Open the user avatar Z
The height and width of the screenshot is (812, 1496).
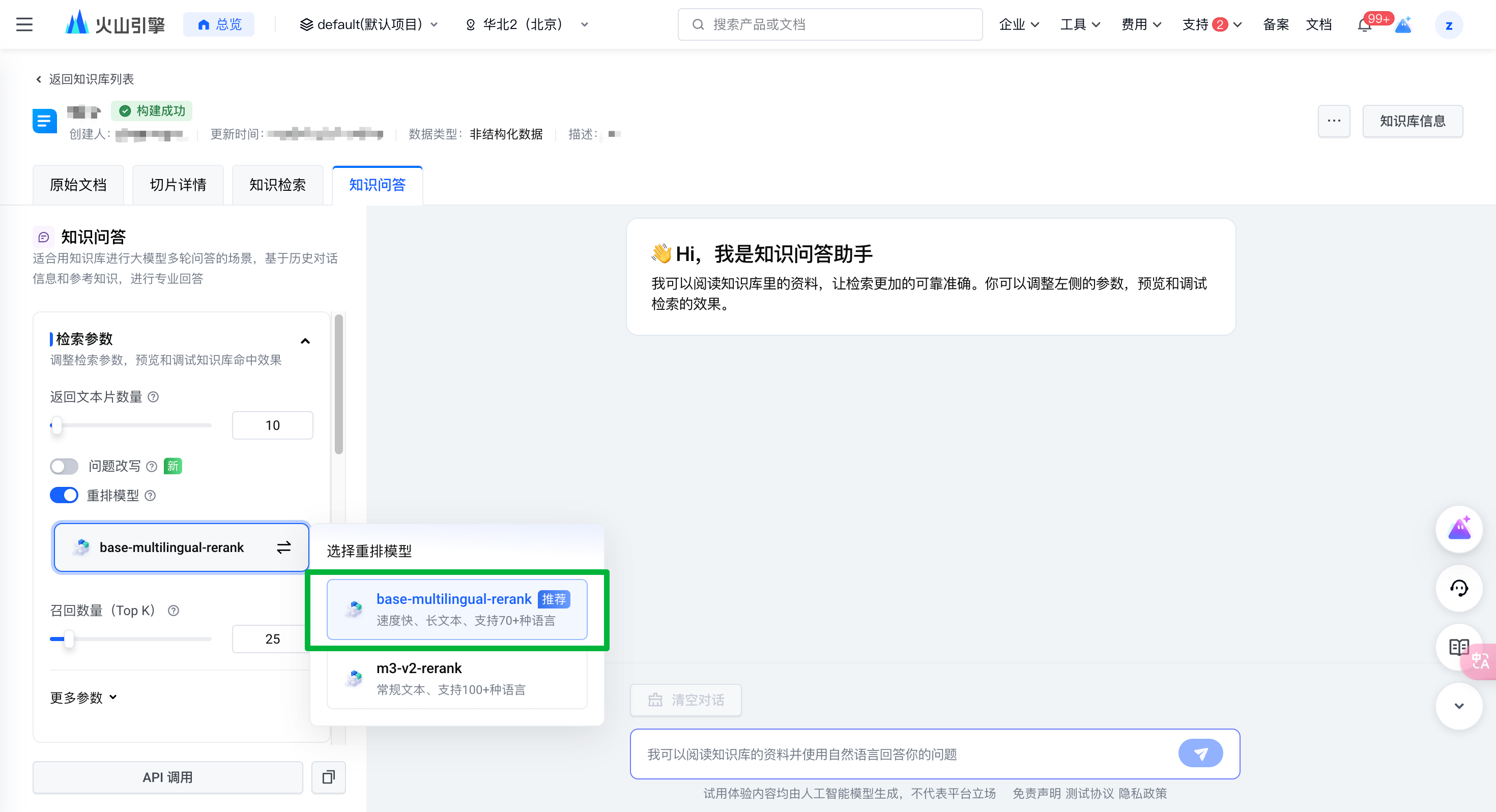1448,25
